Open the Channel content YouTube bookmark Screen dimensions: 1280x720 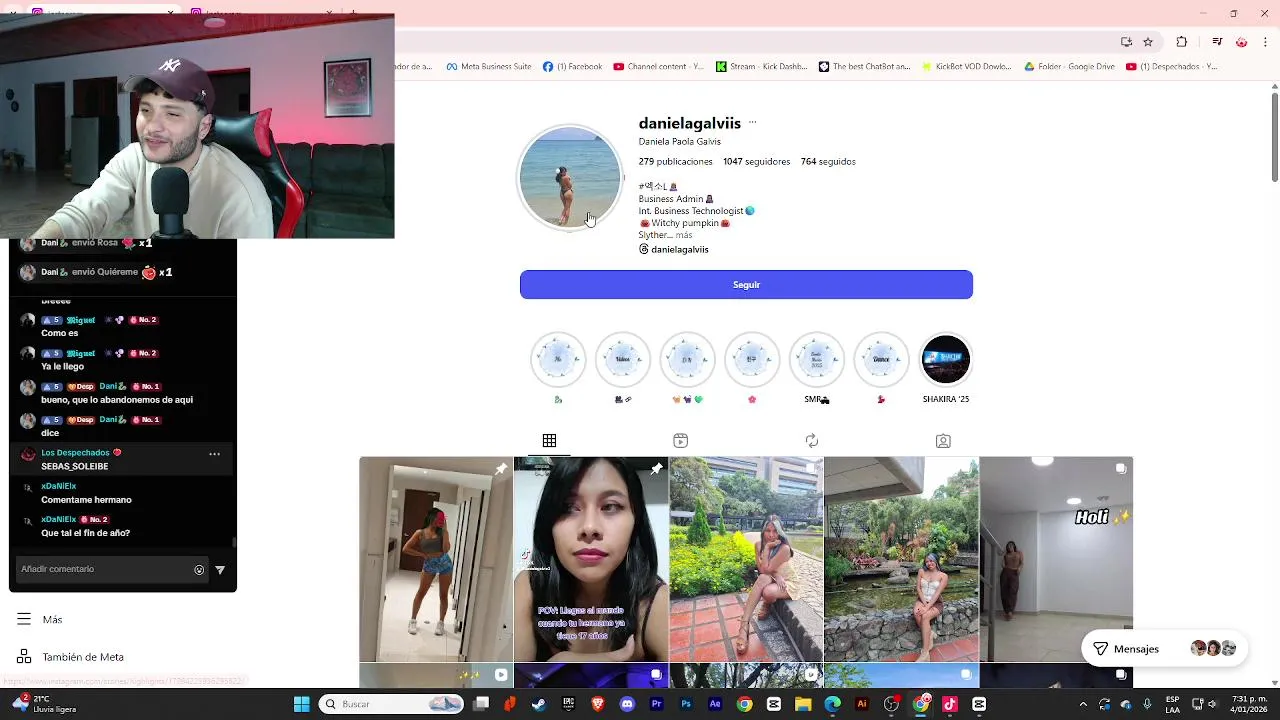(658, 67)
